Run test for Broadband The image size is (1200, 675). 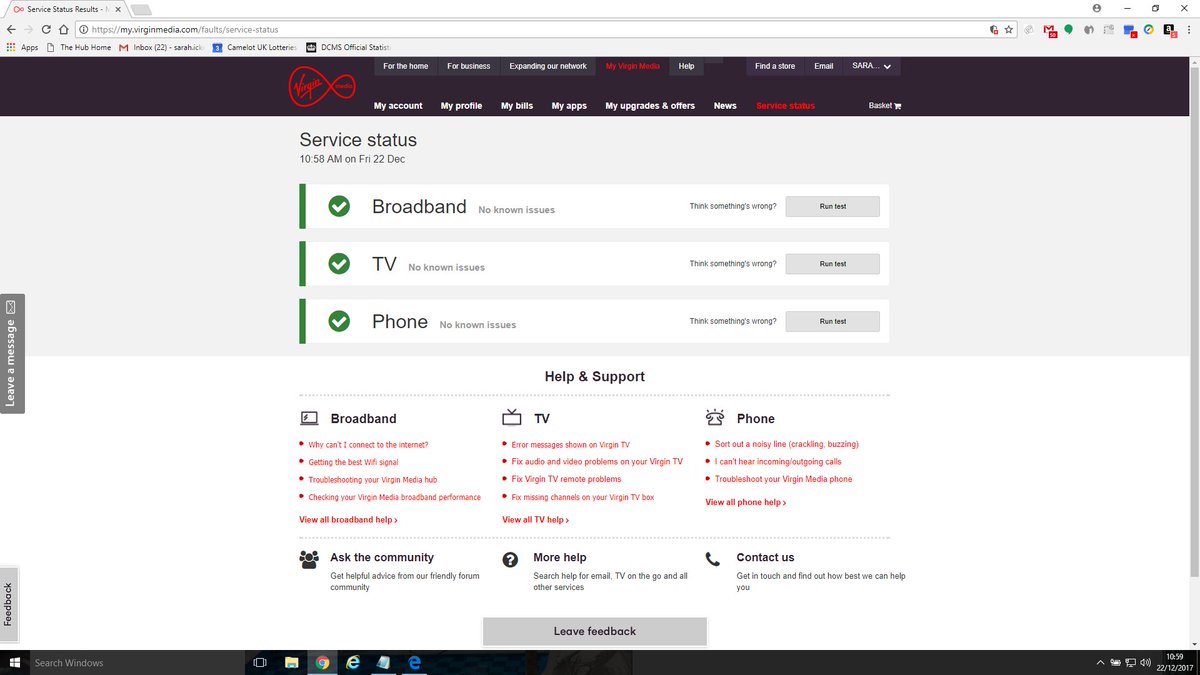[832, 206]
